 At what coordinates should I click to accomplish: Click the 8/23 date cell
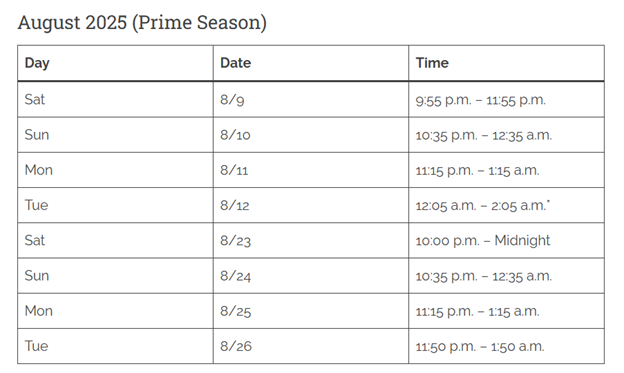coord(311,240)
